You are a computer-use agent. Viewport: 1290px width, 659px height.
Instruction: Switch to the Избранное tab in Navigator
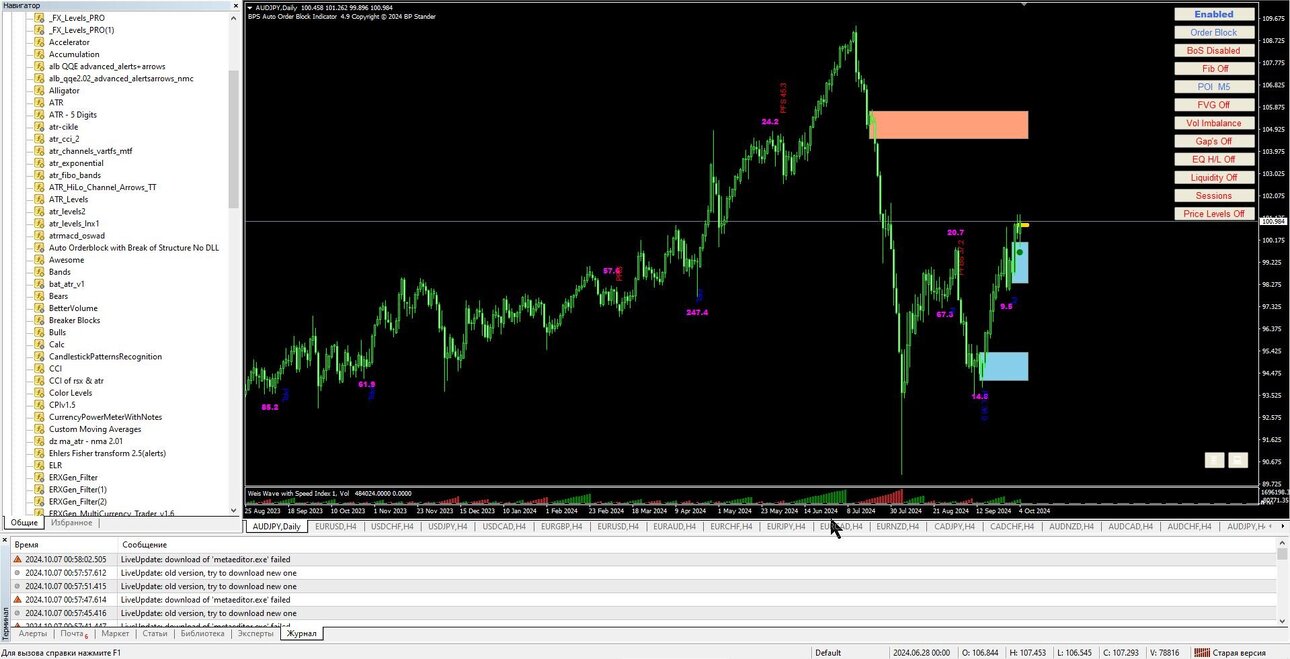(71, 523)
